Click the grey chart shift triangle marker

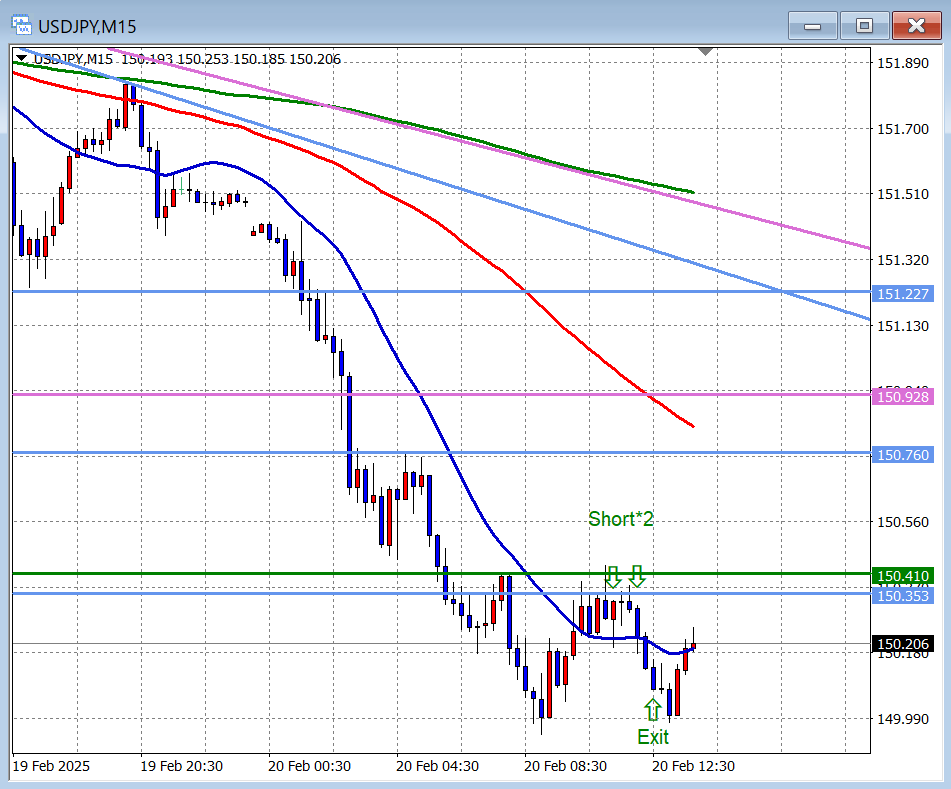706,51
